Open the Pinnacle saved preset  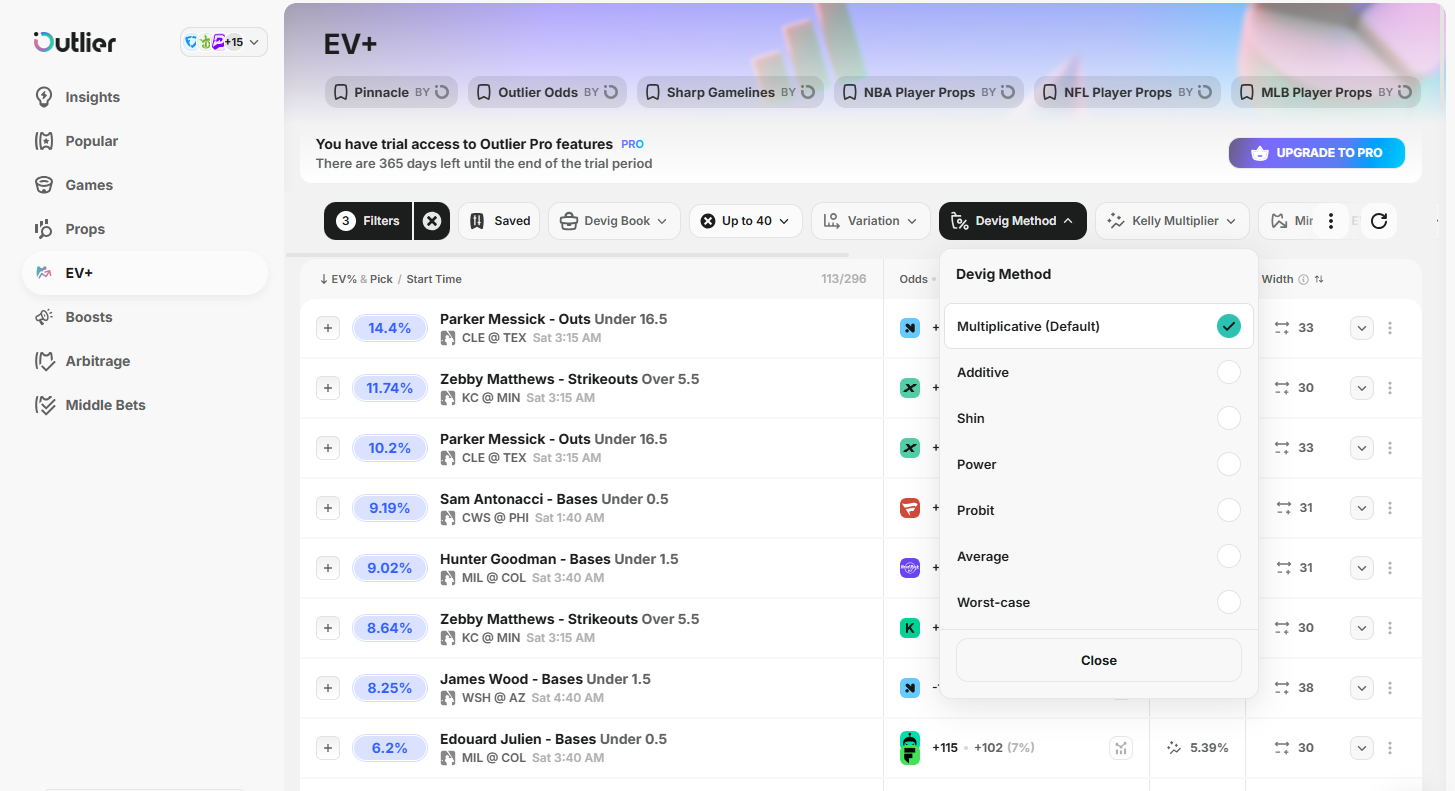pyautogui.click(x=392, y=92)
